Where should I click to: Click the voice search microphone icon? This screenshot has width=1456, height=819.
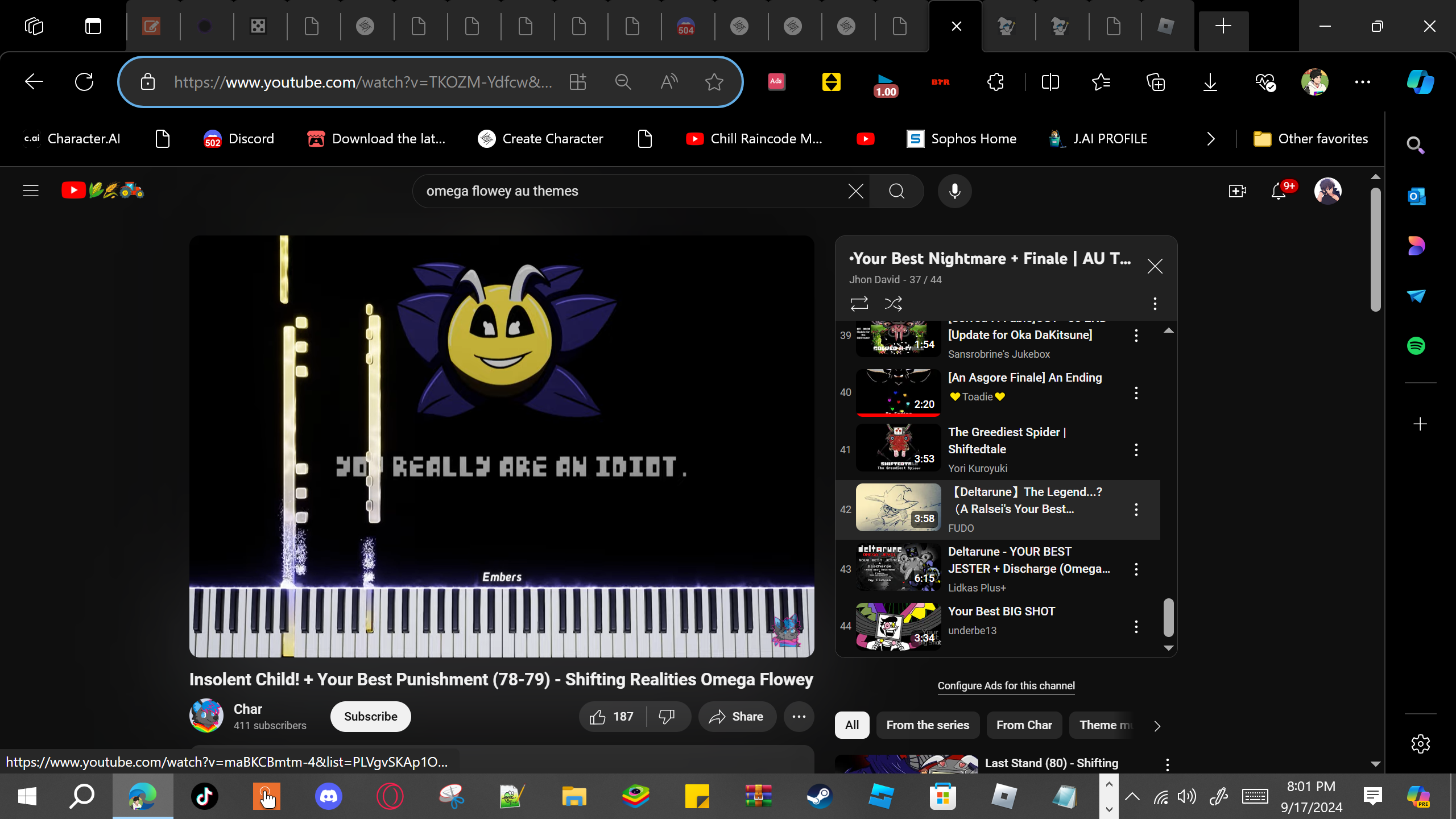tap(954, 191)
